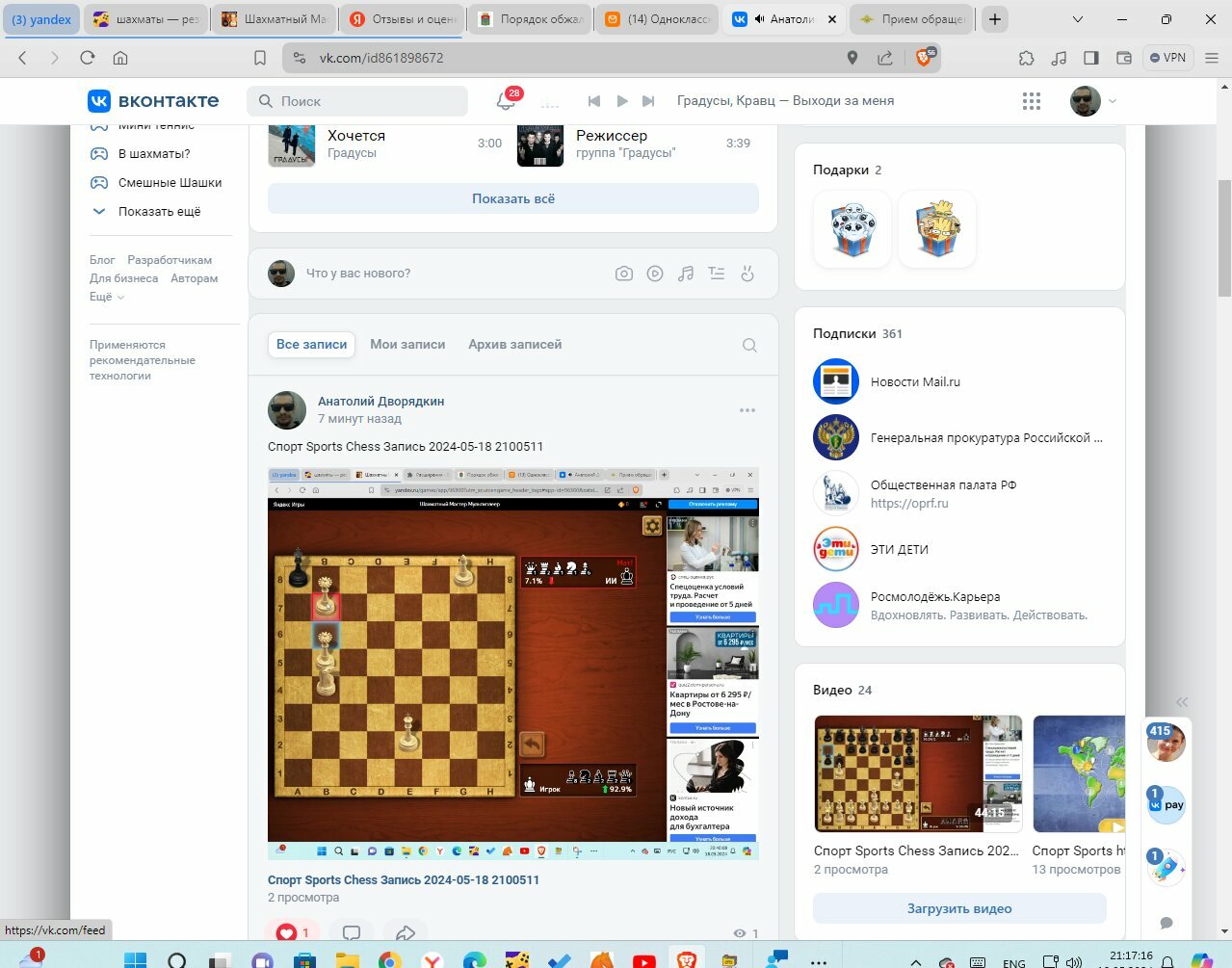Play the song 'Хочется' by Градусы
Image resolution: width=1232 pixels, height=968 pixels.
point(292,144)
